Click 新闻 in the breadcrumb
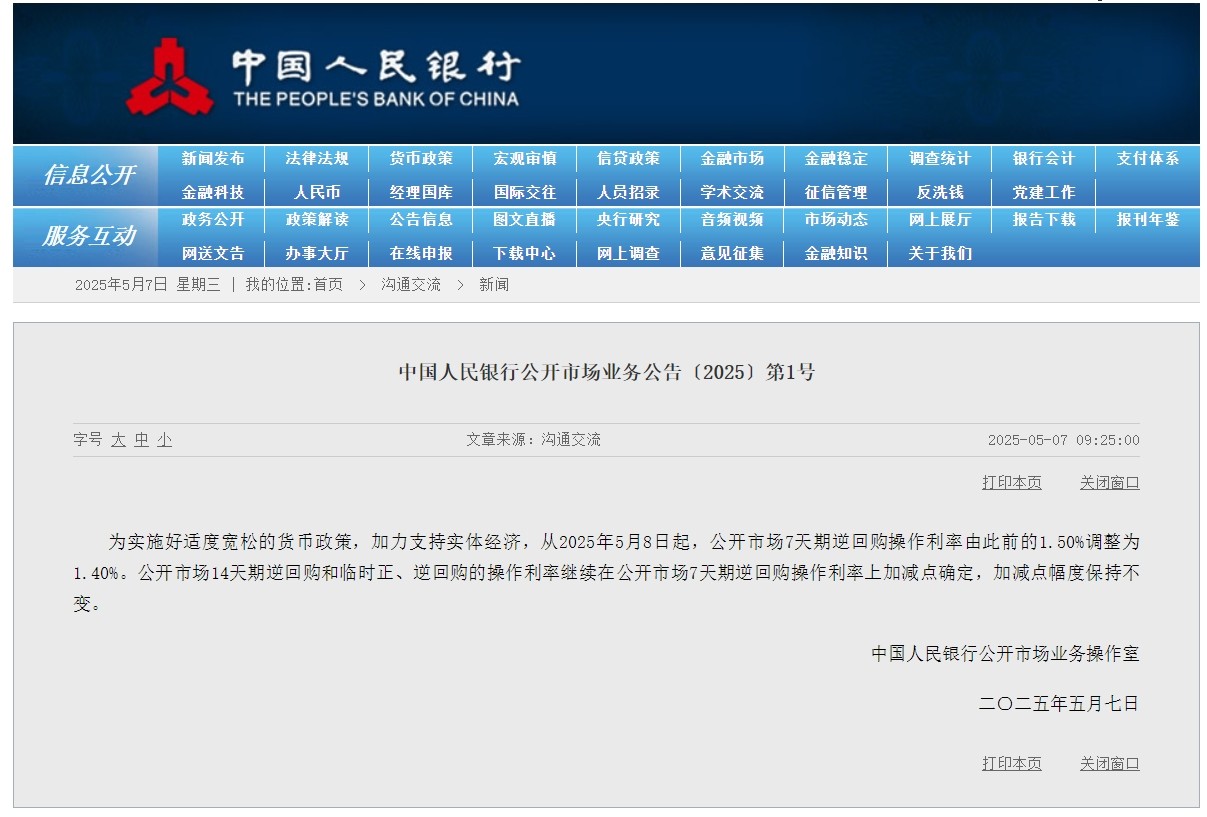This screenshot has height=817, width=1207. [494, 285]
